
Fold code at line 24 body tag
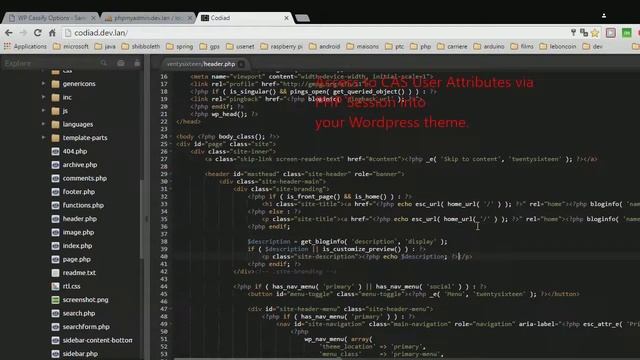click(171, 136)
